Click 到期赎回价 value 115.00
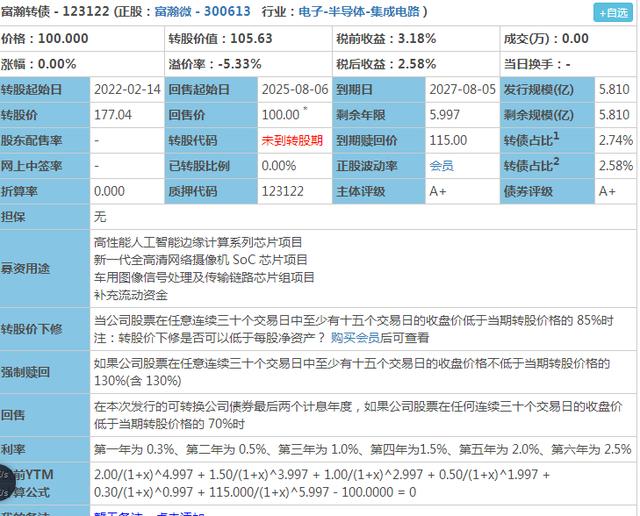640x516 pixels. click(x=448, y=140)
